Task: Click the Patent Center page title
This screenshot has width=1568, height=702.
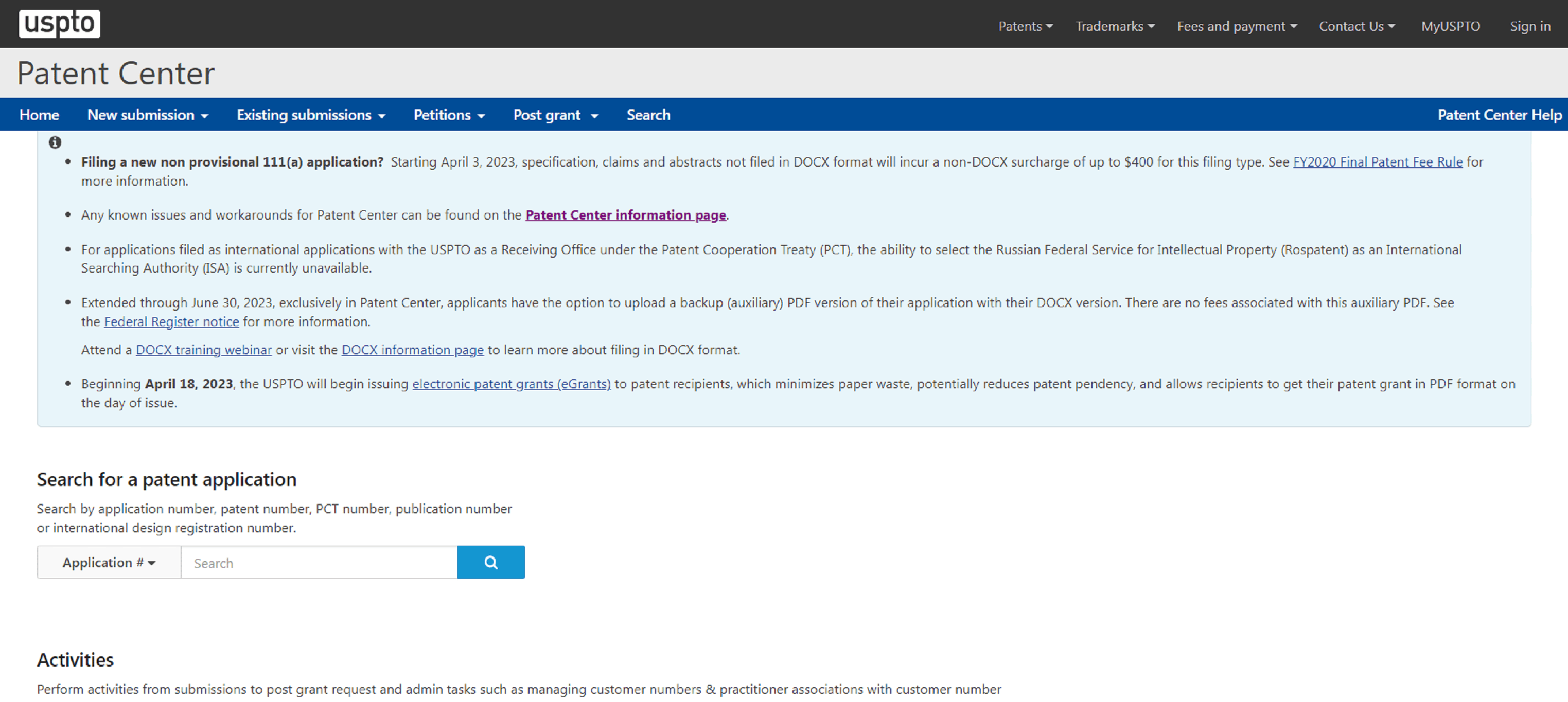Action: click(116, 74)
